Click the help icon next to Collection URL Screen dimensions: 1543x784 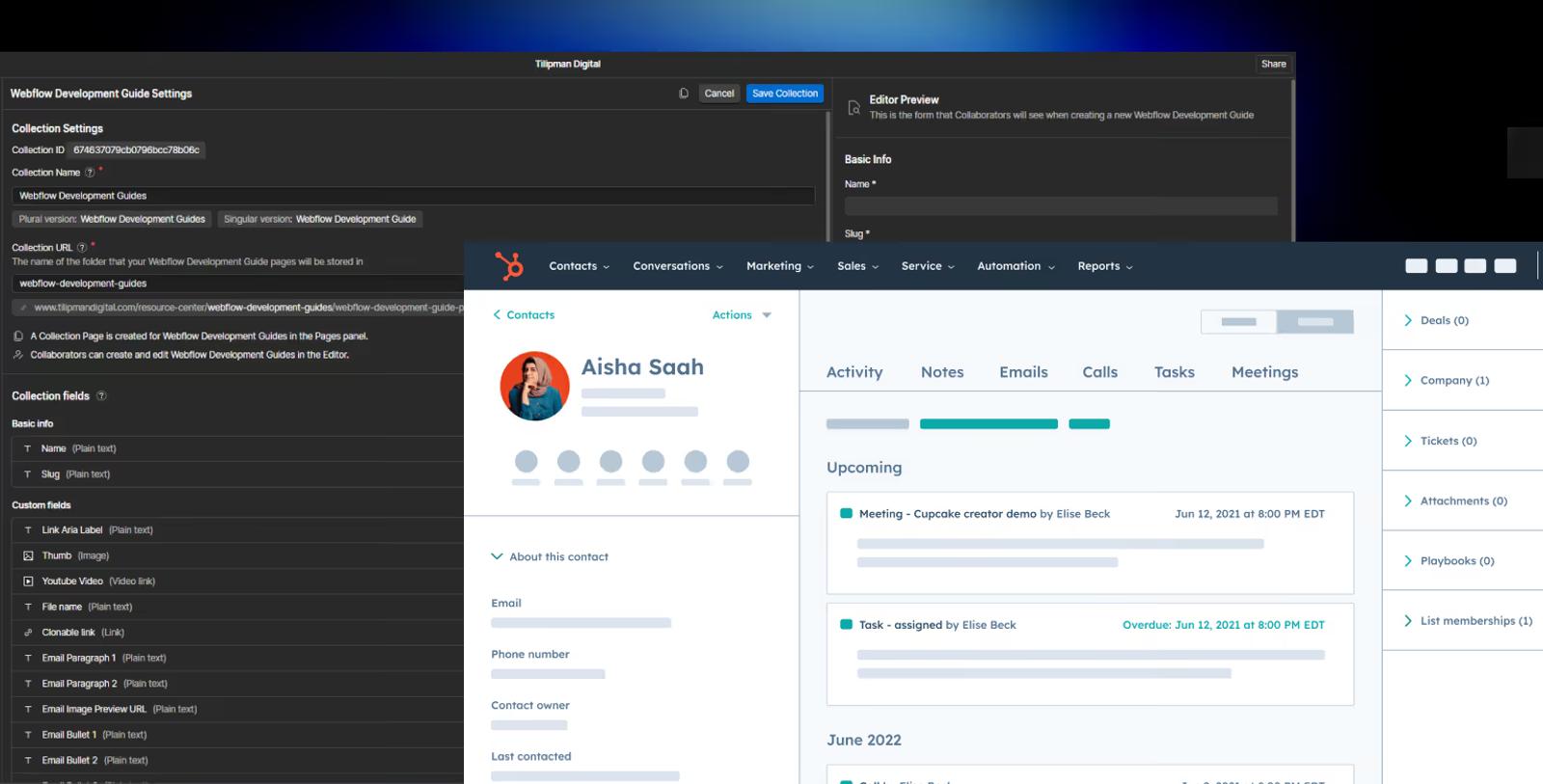click(82, 248)
